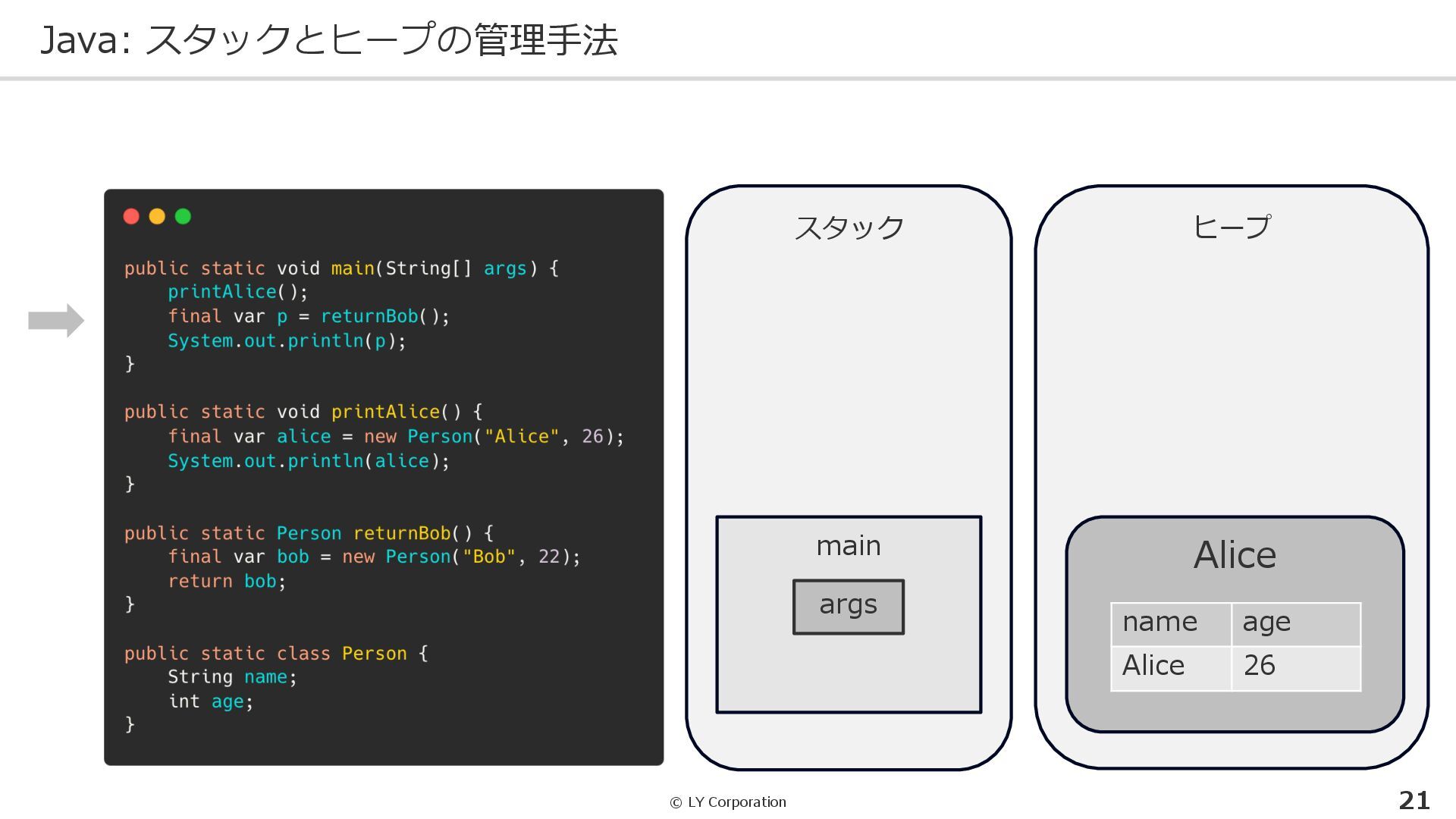The image size is (1456, 819).
Task: Click the name header cell in the Alice table
Action: 1170,623
